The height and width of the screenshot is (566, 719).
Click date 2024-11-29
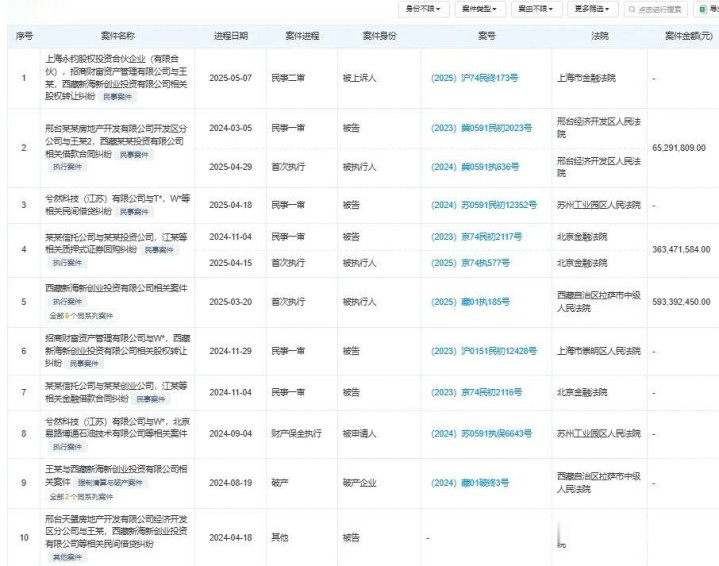pyautogui.click(x=231, y=351)
